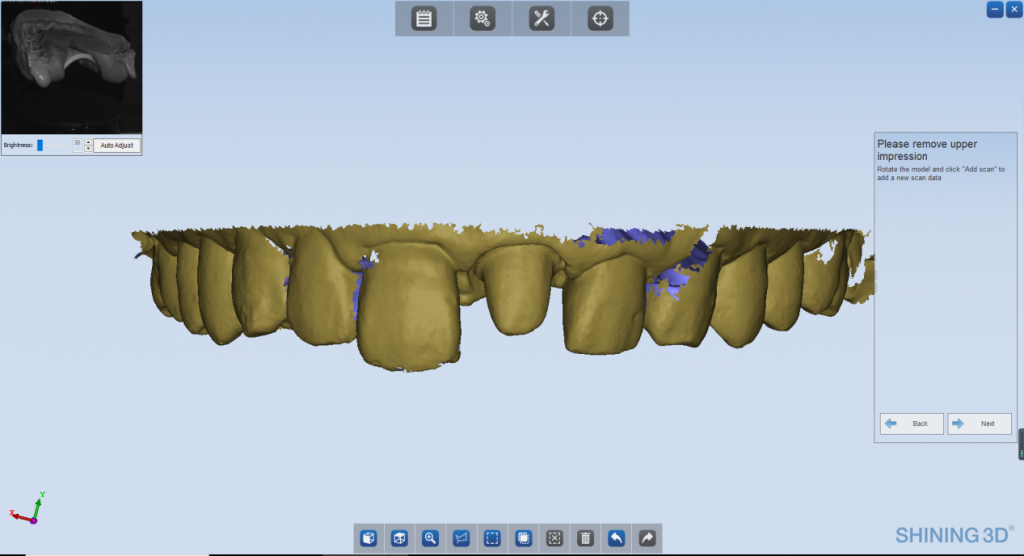Click the camera preview thumbnail
Image resolution: width=1024 pixels, height=556 pixels.
pyautogui.click(x=71, y=67)
